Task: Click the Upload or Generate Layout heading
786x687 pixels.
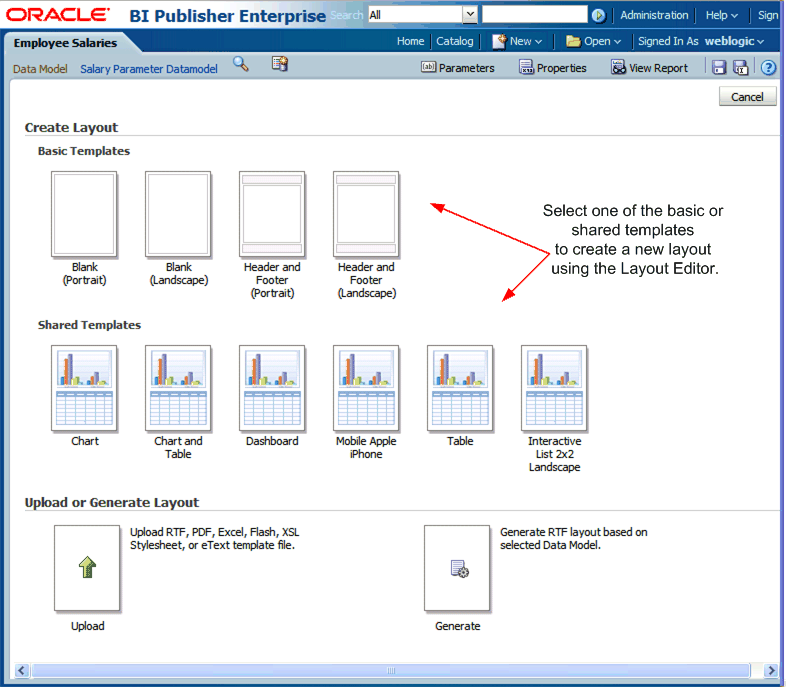Action: 112,503
